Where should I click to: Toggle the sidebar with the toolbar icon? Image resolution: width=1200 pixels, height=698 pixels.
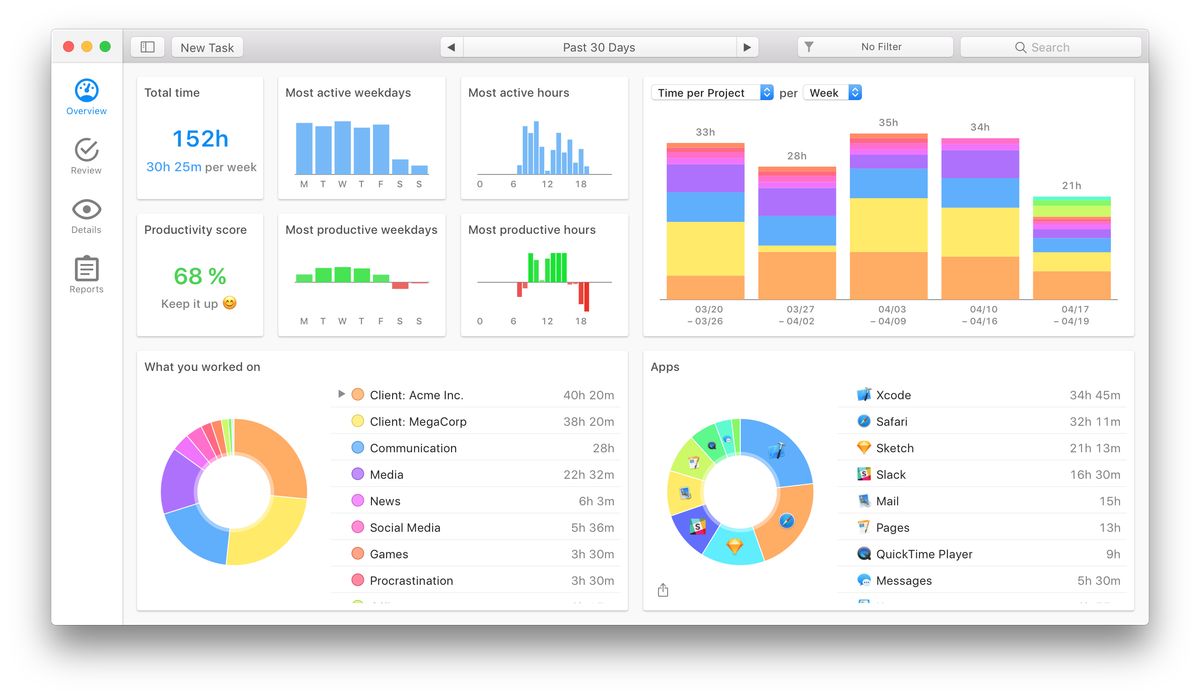(x=147, y=47)
